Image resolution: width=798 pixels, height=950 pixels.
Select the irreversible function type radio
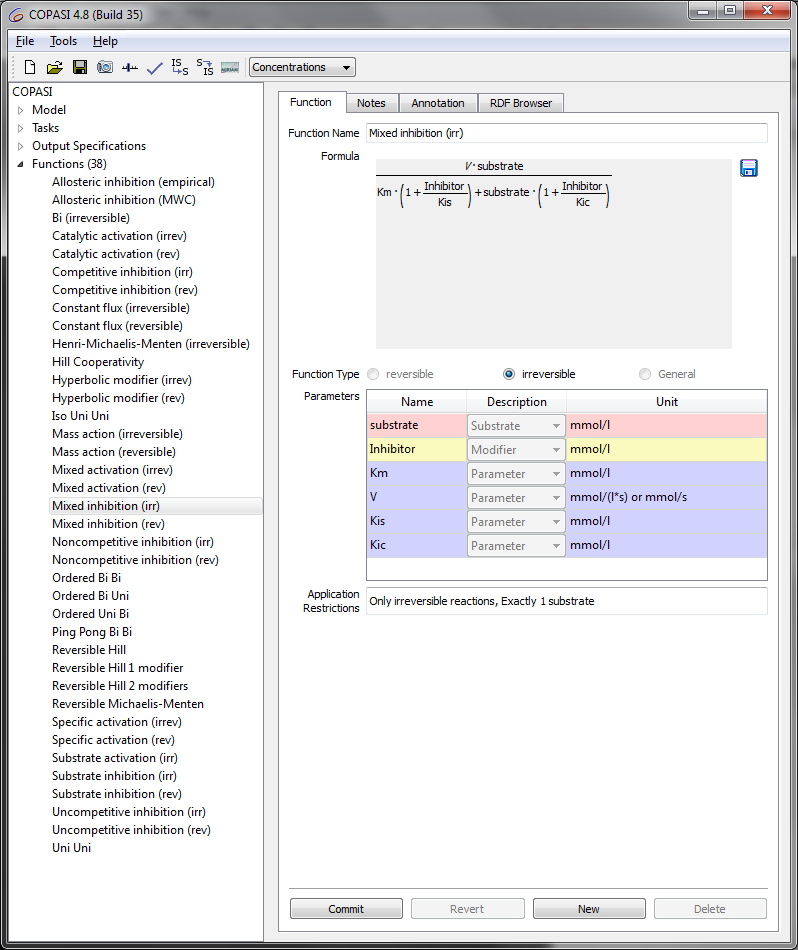coord(509,374)
